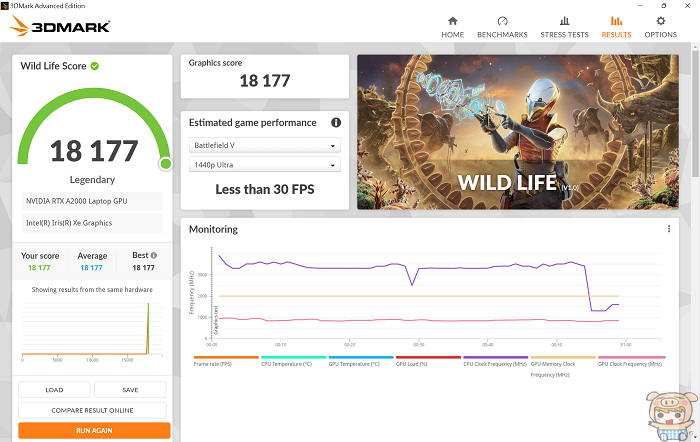Click the Best score info icon
The width and height of the screenshot is (700, 442).
click(154, 256)
